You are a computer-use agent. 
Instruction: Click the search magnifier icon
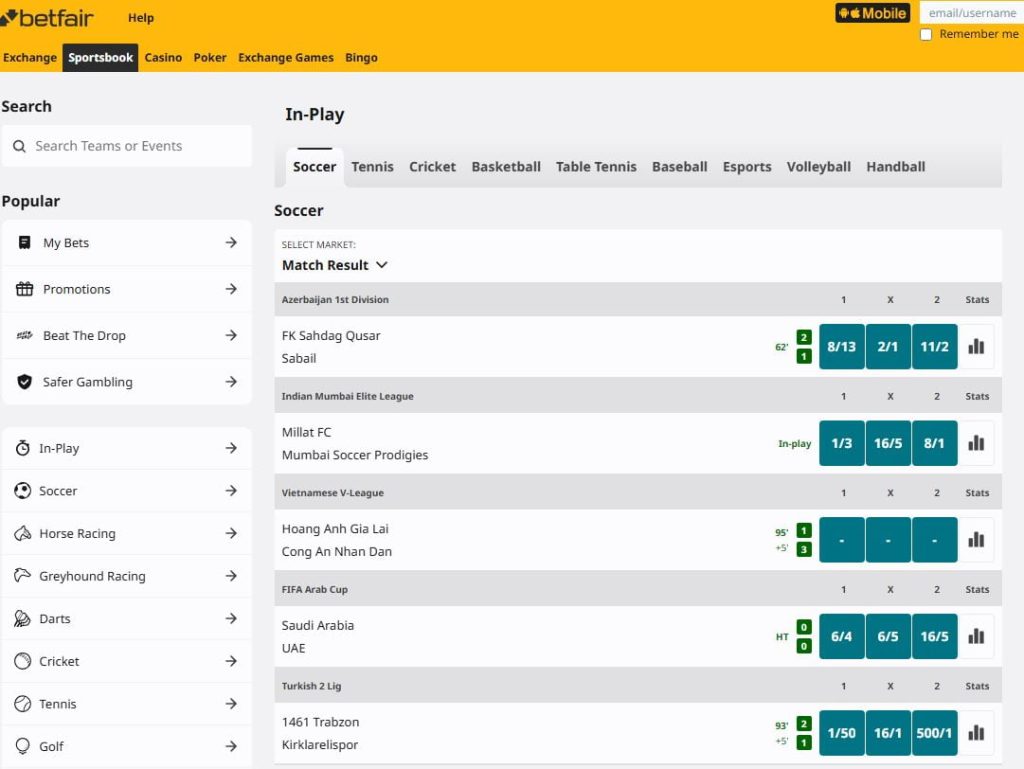click(20, 146)
